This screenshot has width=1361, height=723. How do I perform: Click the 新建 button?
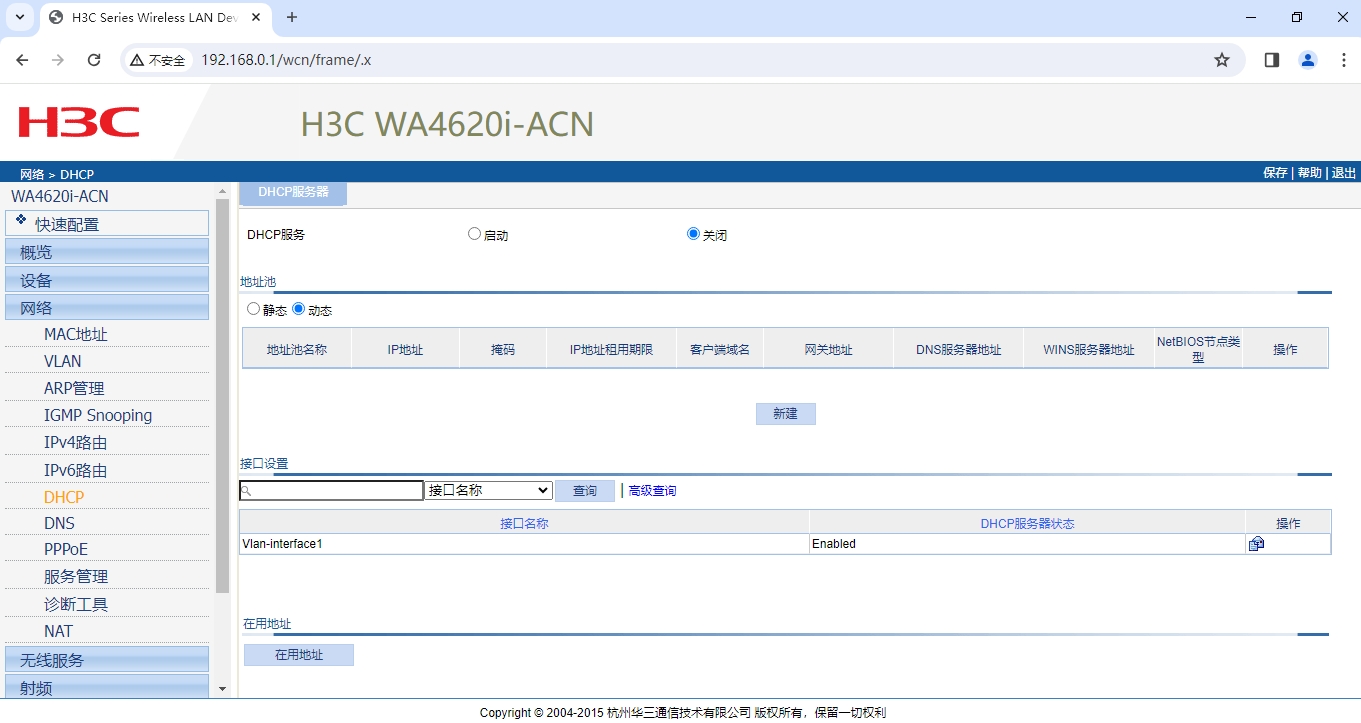786,414
